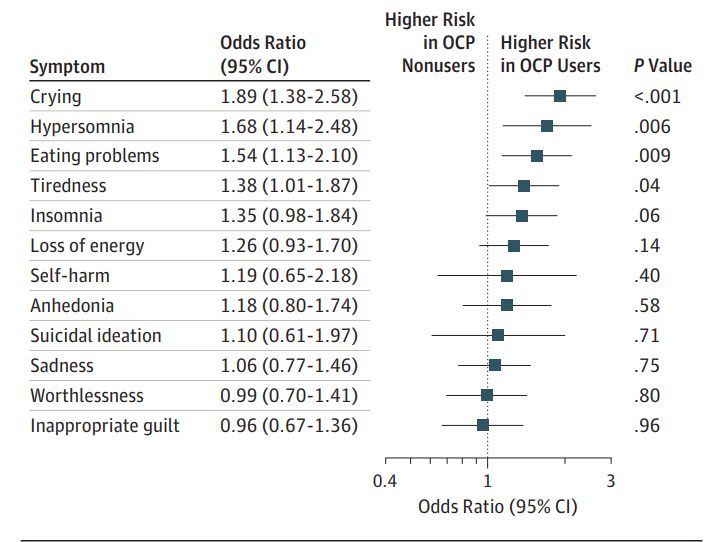Click the Crying odds ratio square marker

click(x=560, y=96)
